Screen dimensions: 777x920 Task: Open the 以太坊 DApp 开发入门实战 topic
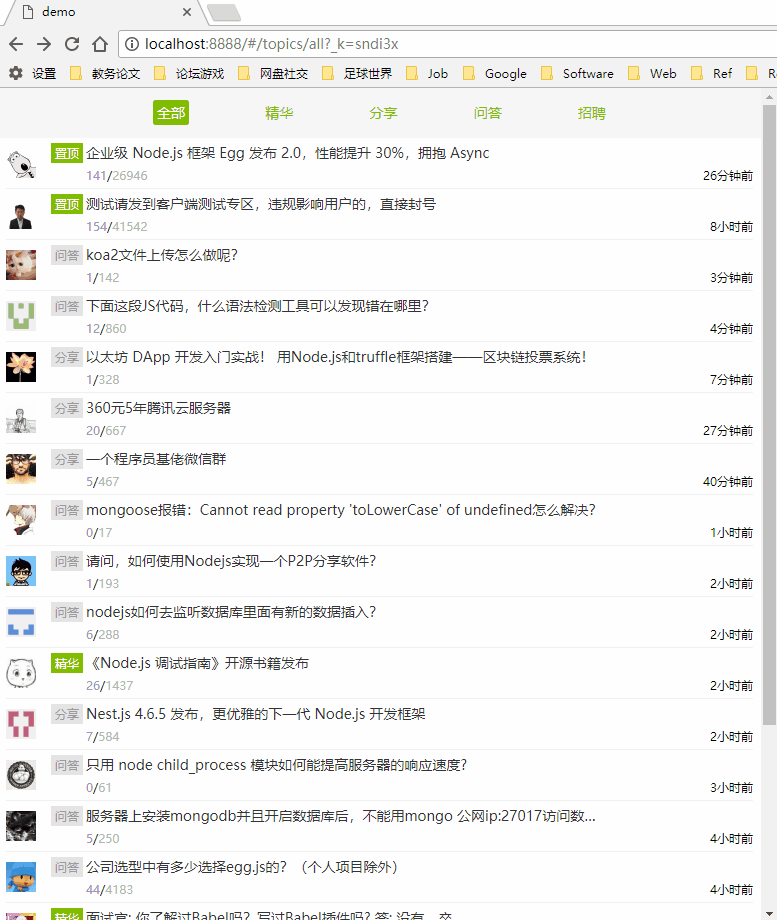336,357
